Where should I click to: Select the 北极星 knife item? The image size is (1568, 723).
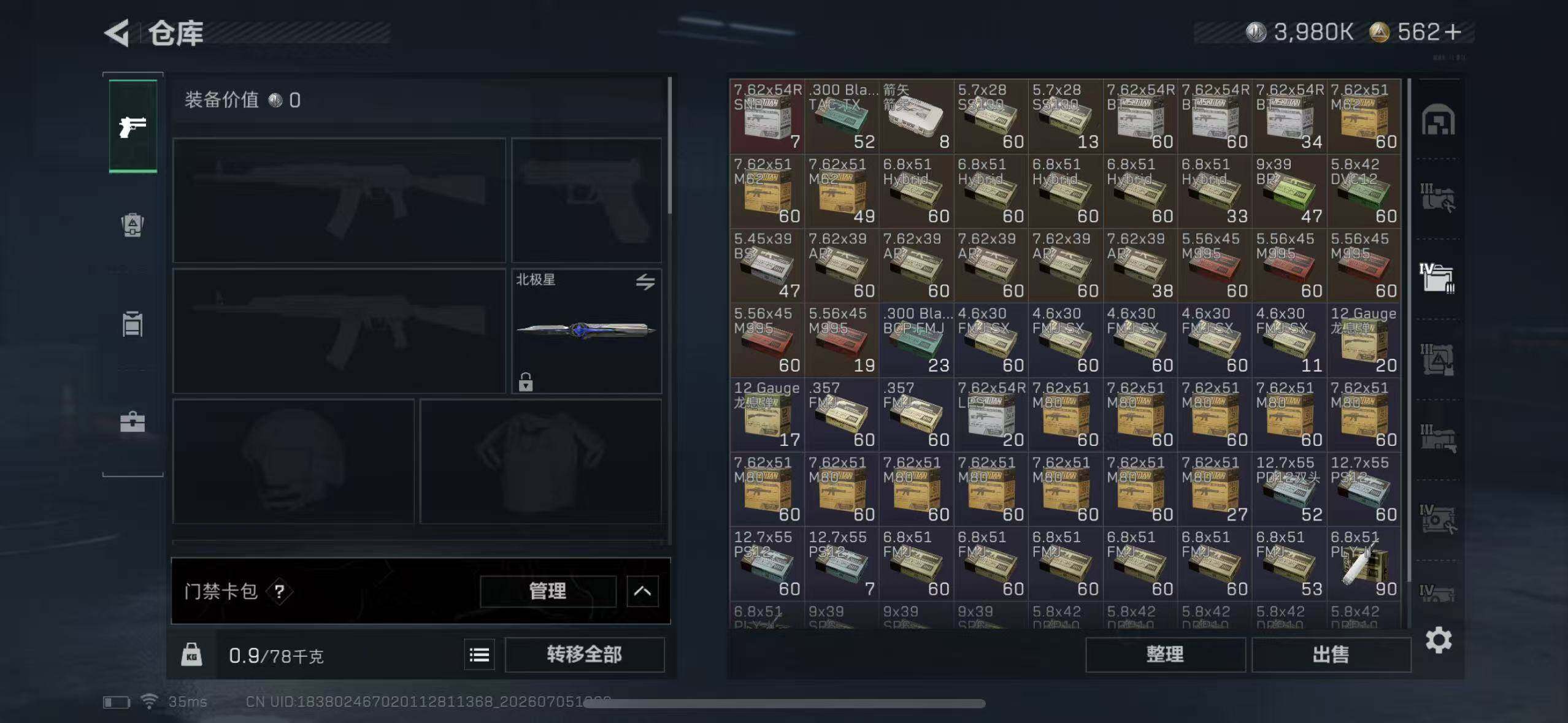586,331
